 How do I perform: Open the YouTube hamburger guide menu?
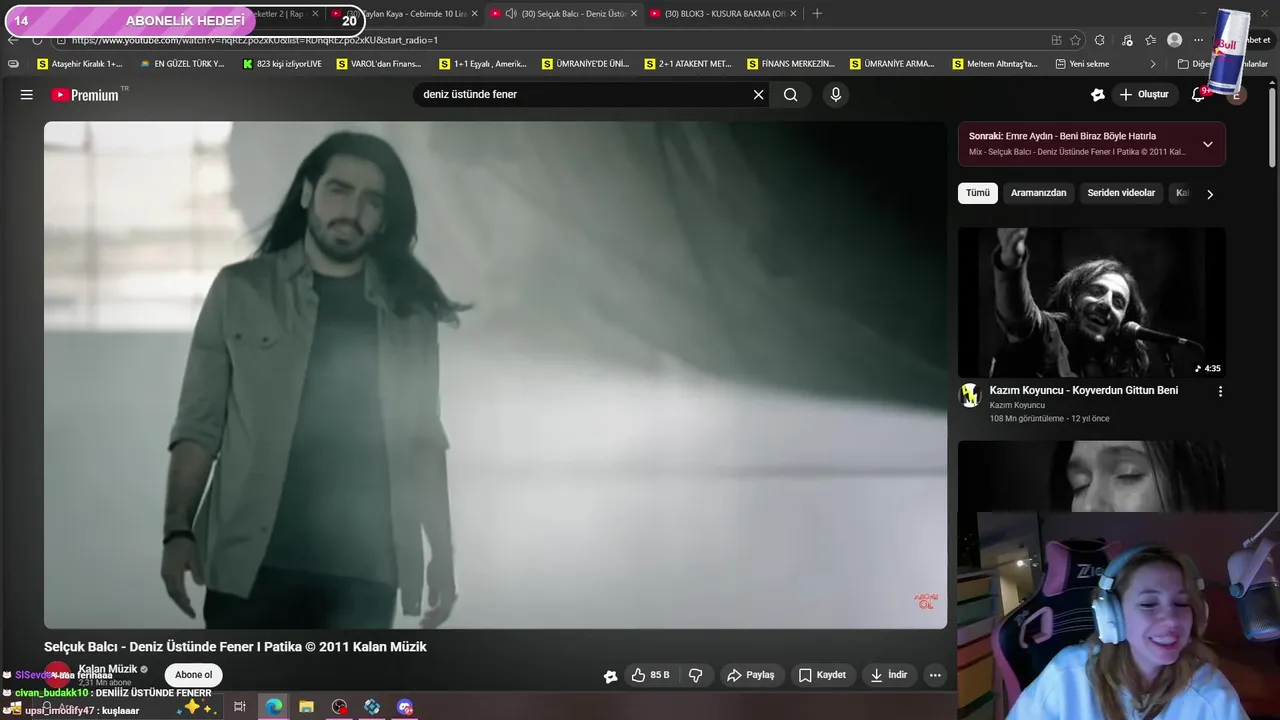(27, 95)
